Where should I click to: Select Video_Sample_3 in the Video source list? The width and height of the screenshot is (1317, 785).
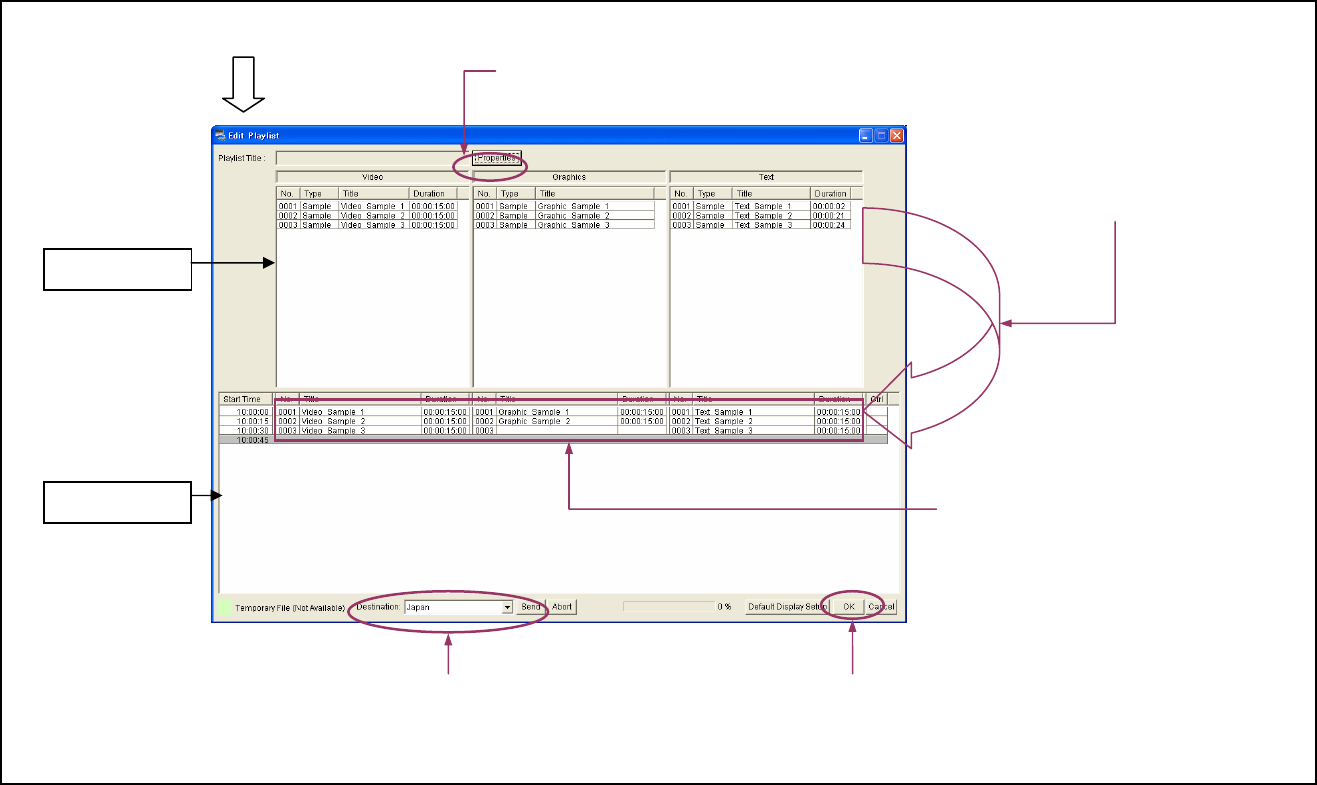coord(372,225)
